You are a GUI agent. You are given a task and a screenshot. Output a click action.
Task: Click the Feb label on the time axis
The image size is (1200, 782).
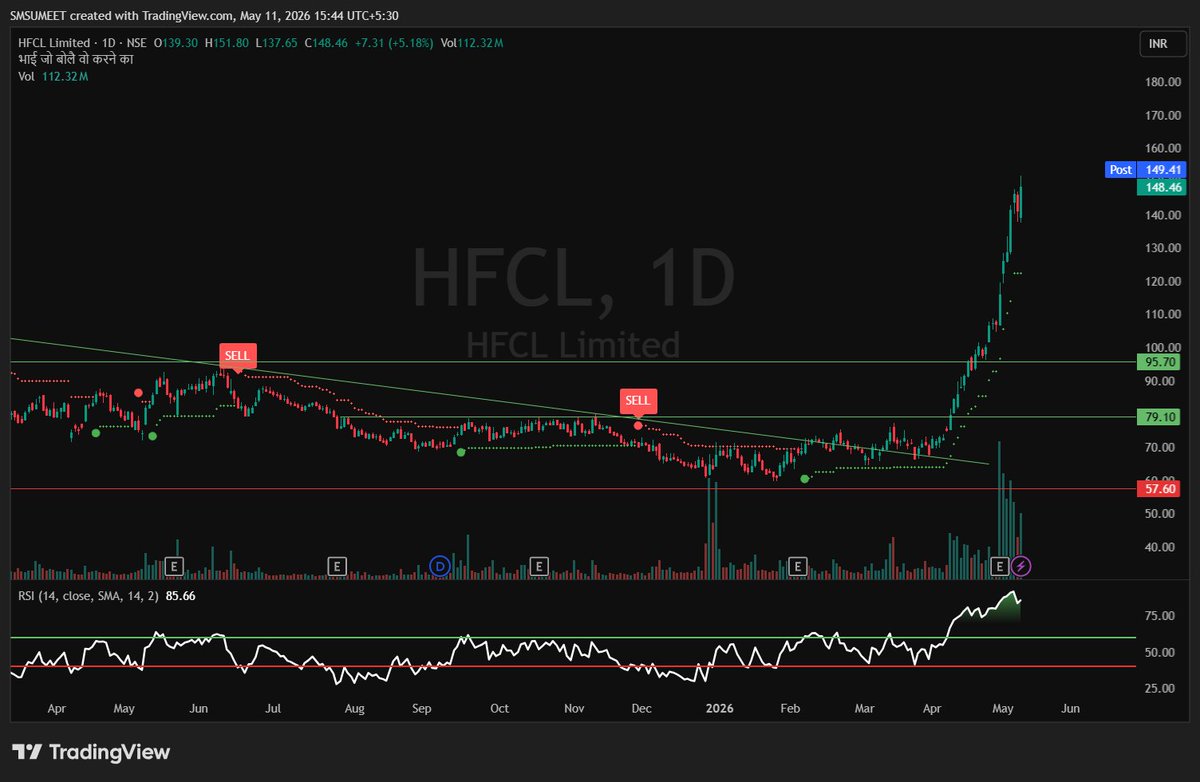pos(790,708)
